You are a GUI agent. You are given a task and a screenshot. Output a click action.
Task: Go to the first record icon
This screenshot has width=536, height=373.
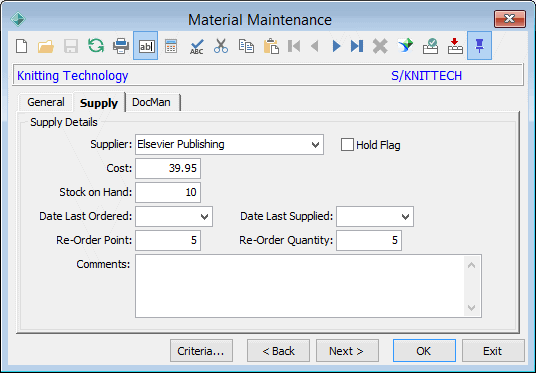(294, 46)
